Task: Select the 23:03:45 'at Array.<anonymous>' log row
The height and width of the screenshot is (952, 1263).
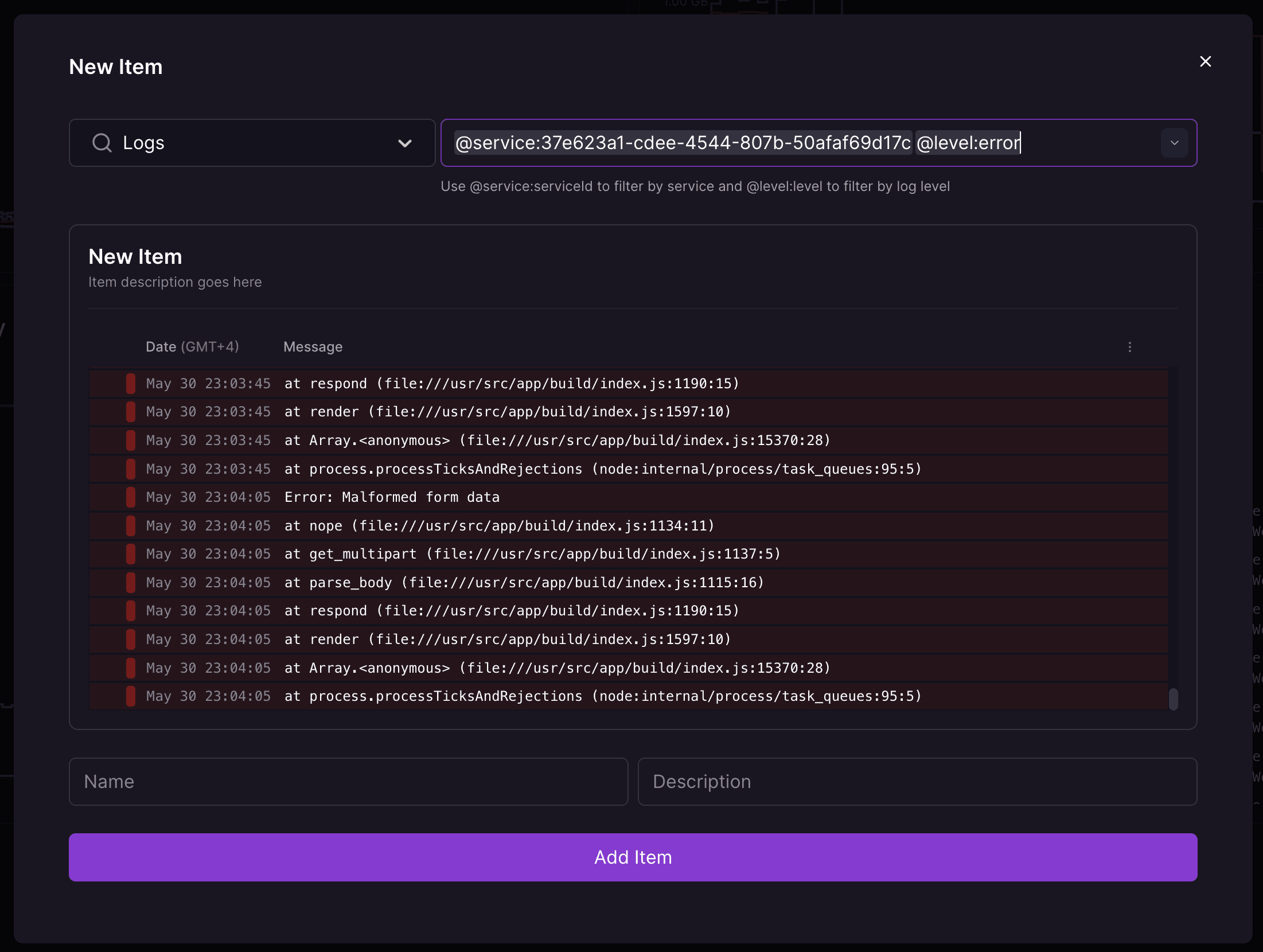Action: pyautogui.click(x=628, y=440)
